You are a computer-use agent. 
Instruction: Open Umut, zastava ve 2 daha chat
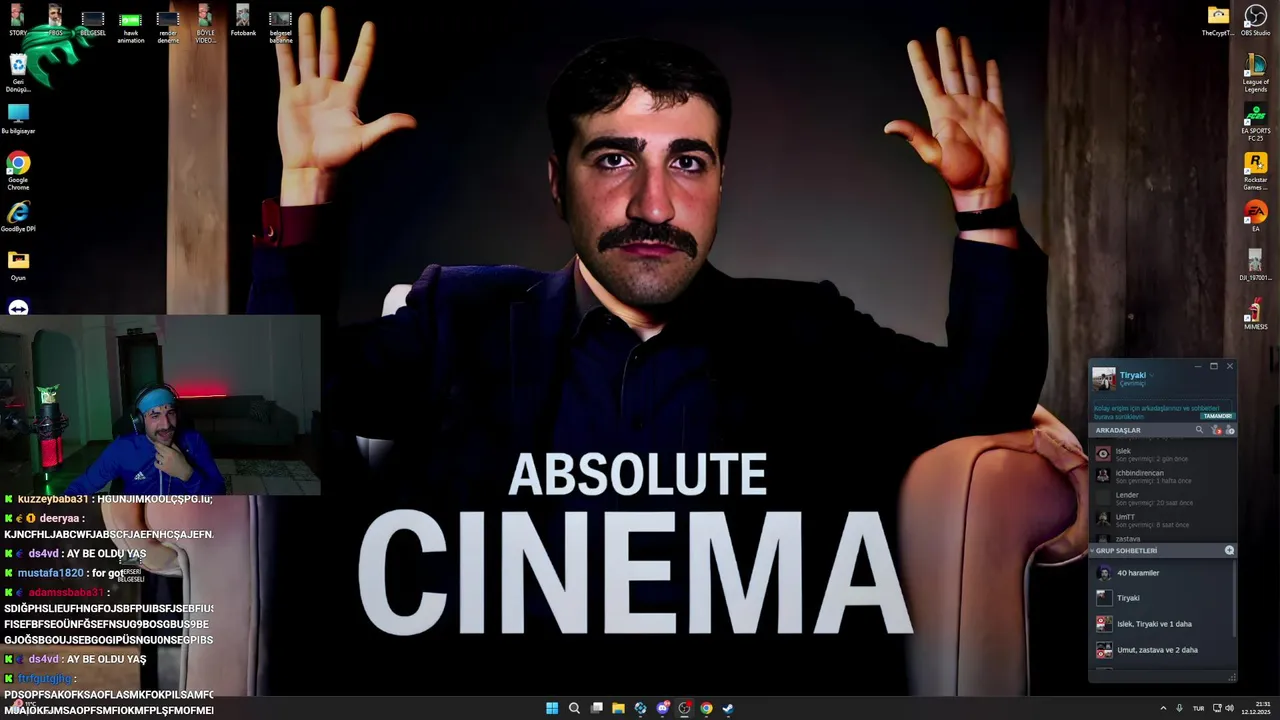(1162, 650)
